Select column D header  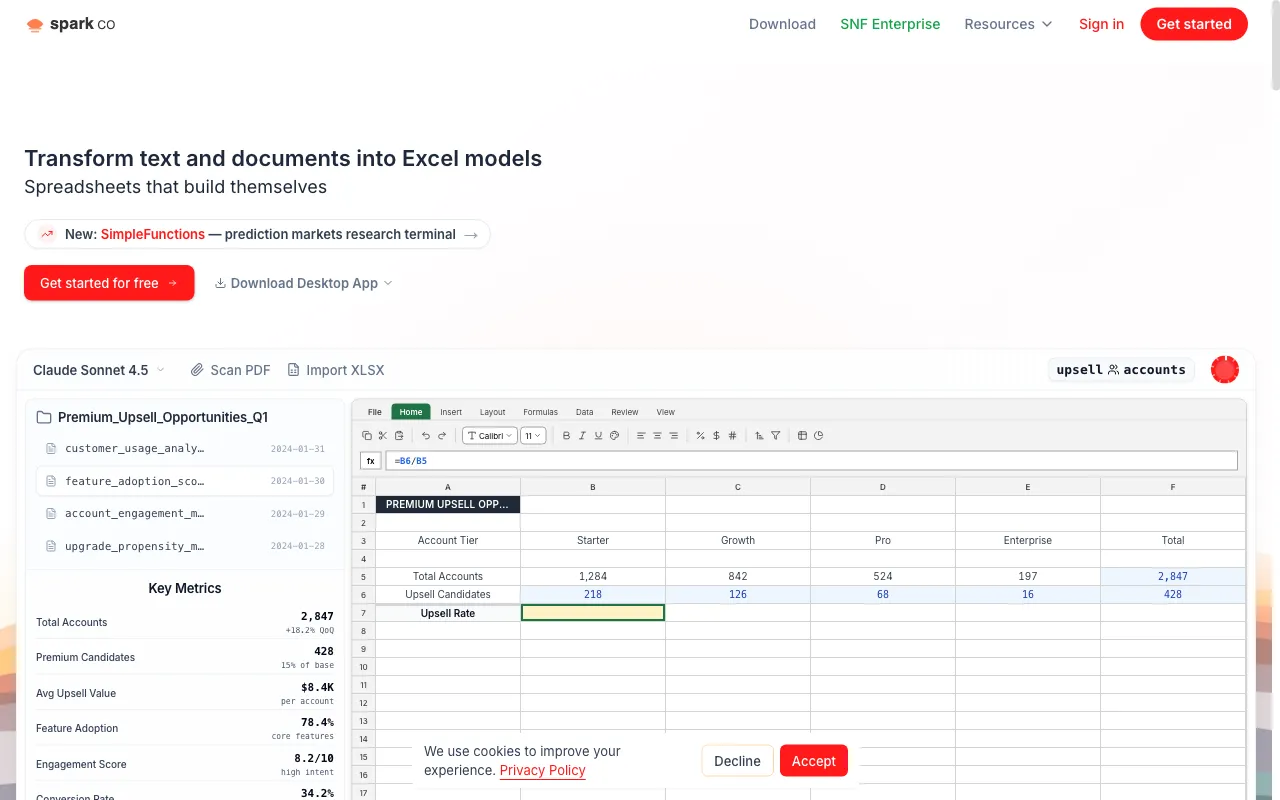pyautogui.click(x=883, y=487)
